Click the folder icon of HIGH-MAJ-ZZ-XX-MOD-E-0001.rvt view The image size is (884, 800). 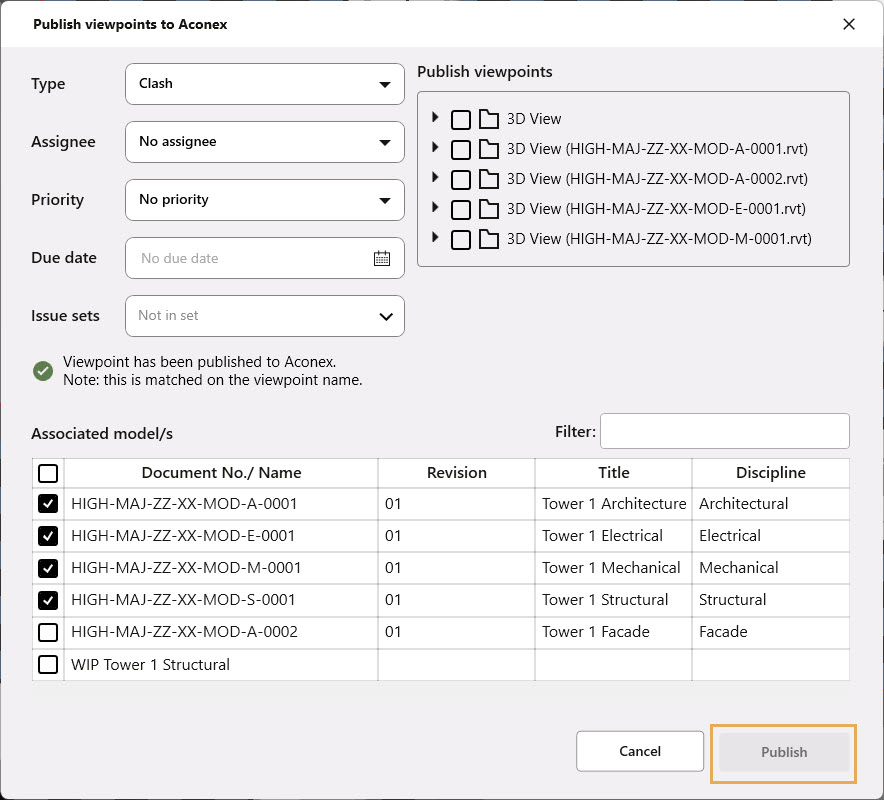pos(488,209)
